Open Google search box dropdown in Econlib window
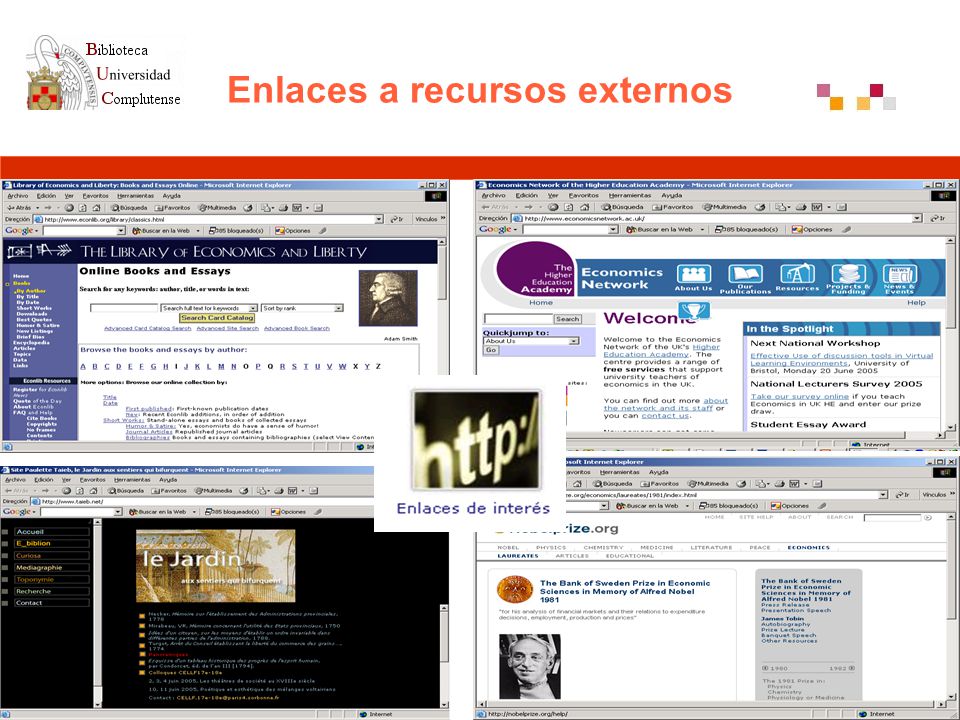Screen dimensions: 960x720 (x=121, y=231)
